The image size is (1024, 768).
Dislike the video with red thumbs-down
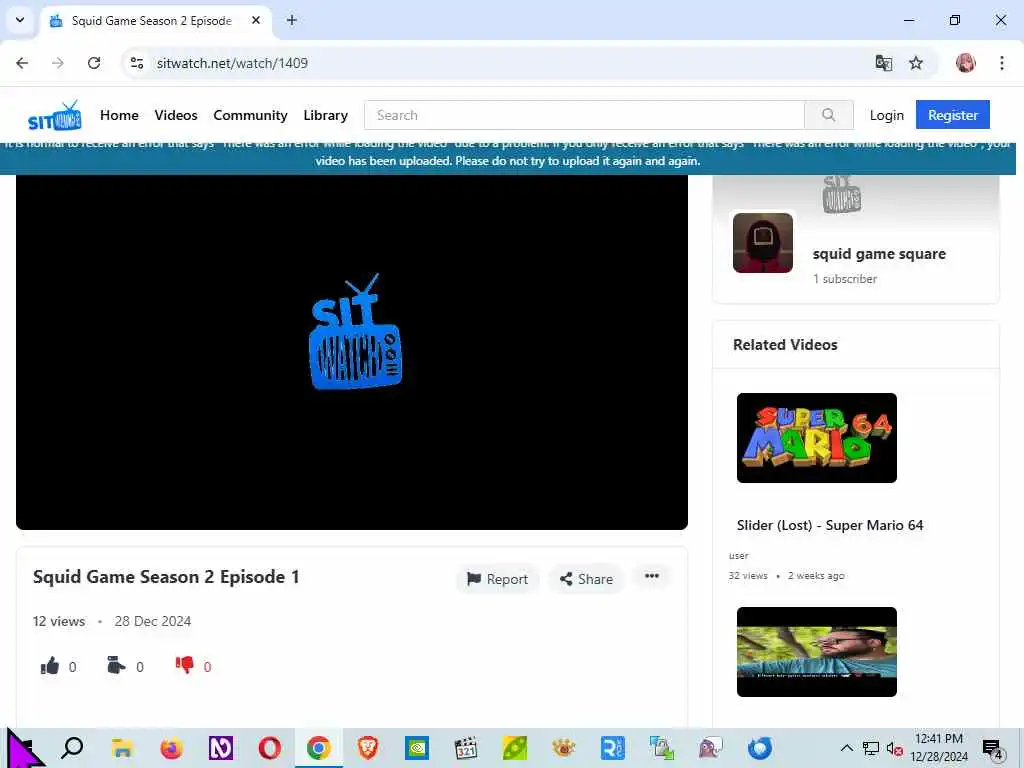(x=184, y=665)
